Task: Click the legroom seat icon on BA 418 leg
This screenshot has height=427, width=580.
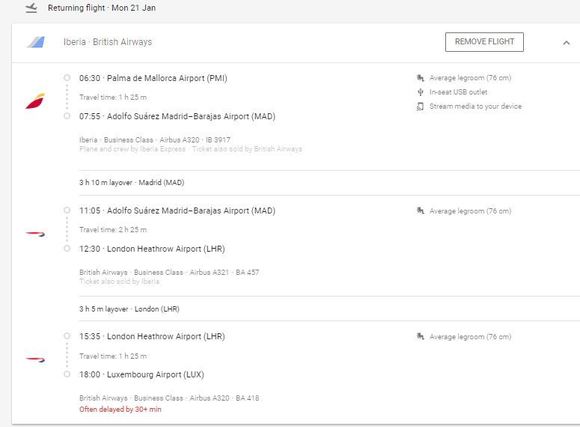Action: [x=420, y=336]
